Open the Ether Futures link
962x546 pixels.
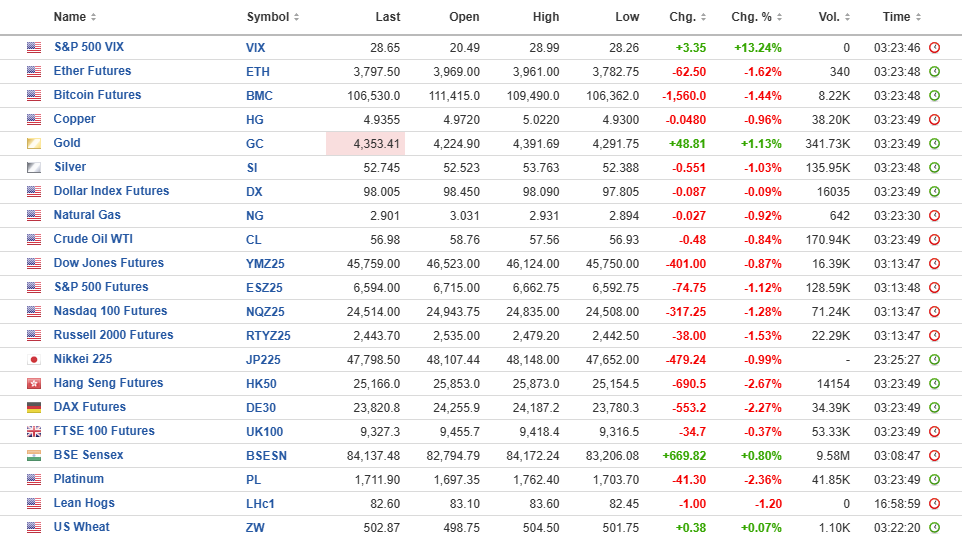click(92, 71)
